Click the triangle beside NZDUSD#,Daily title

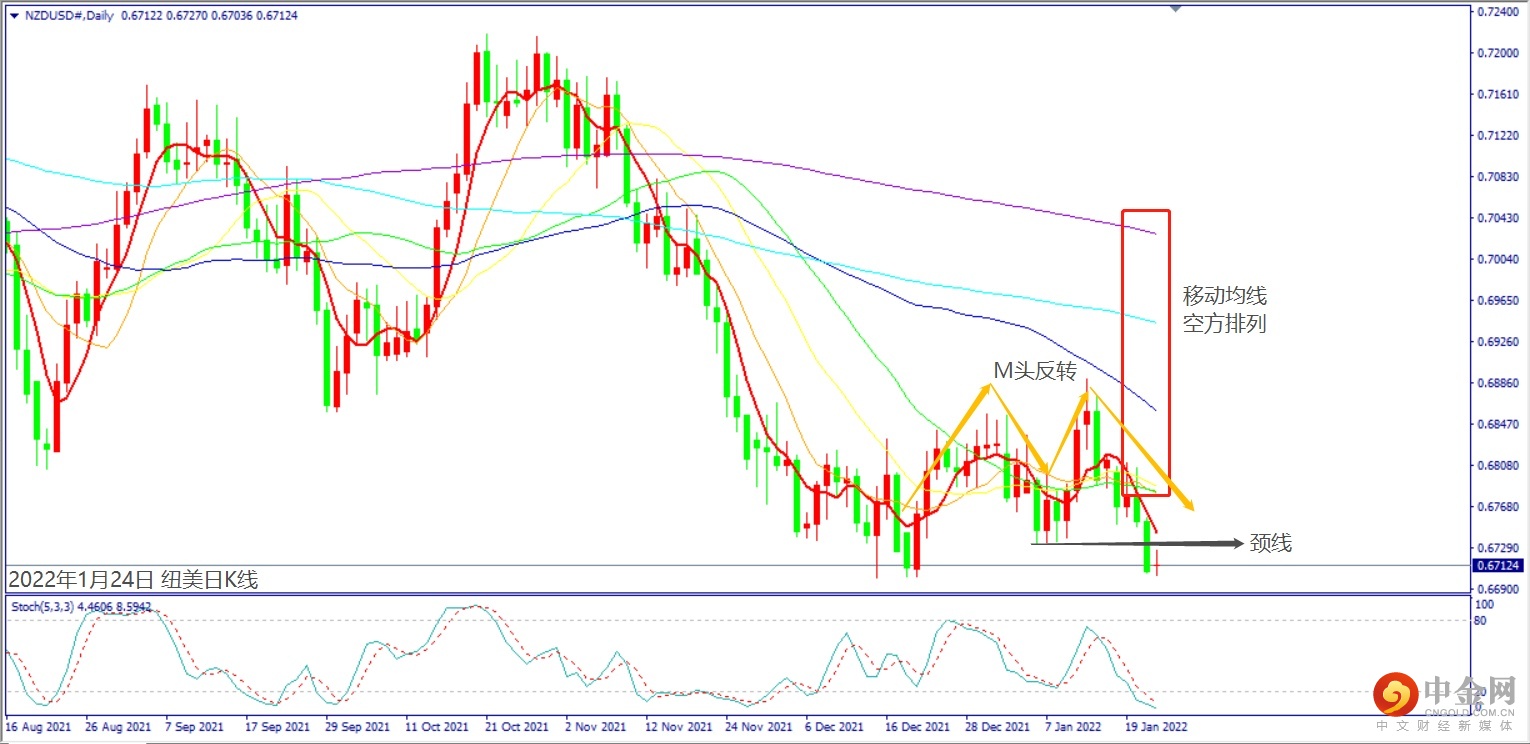click(13, 16)
